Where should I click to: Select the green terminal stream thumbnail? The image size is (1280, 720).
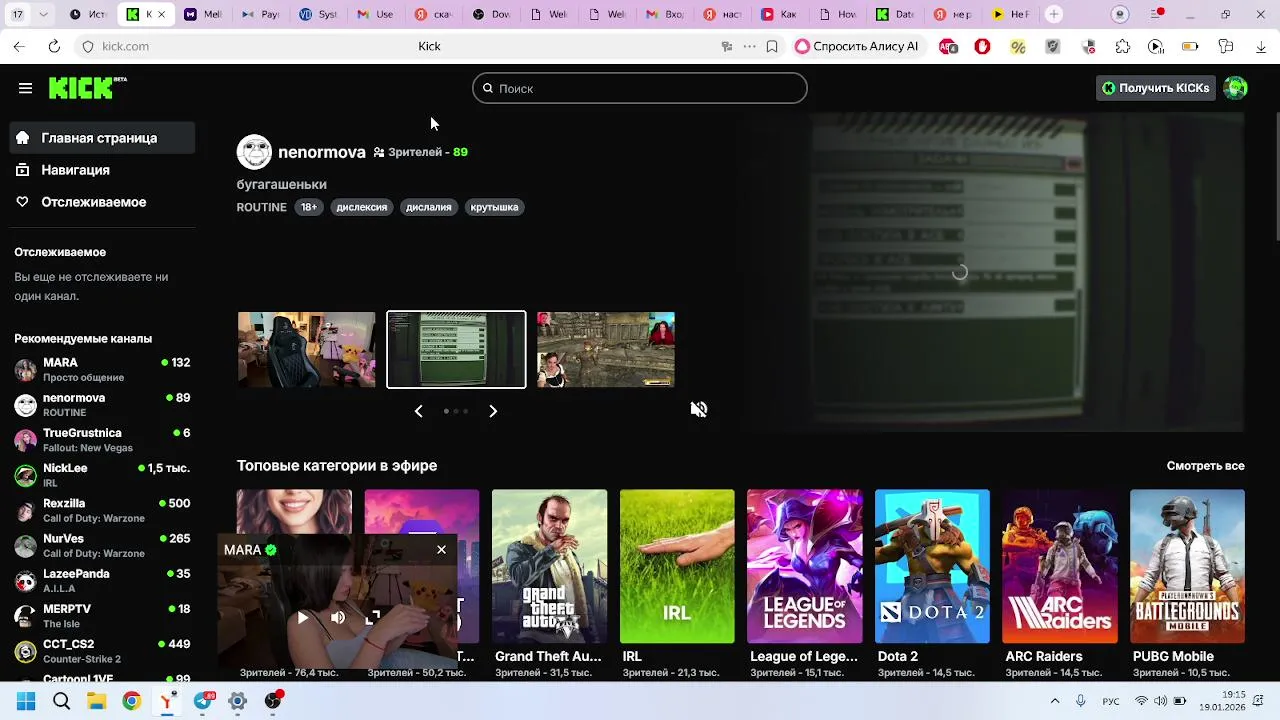pyautogui.click(x=456, y=349)
